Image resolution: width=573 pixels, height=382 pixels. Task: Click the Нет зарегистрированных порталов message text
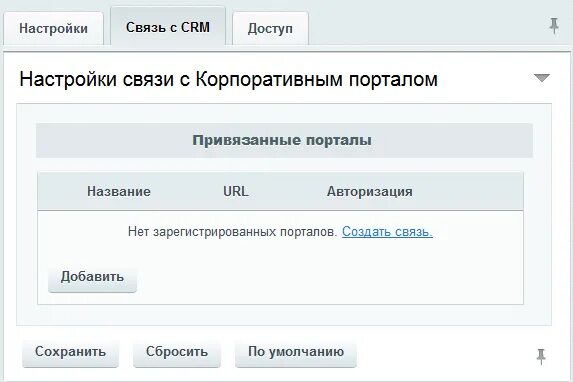232,231
